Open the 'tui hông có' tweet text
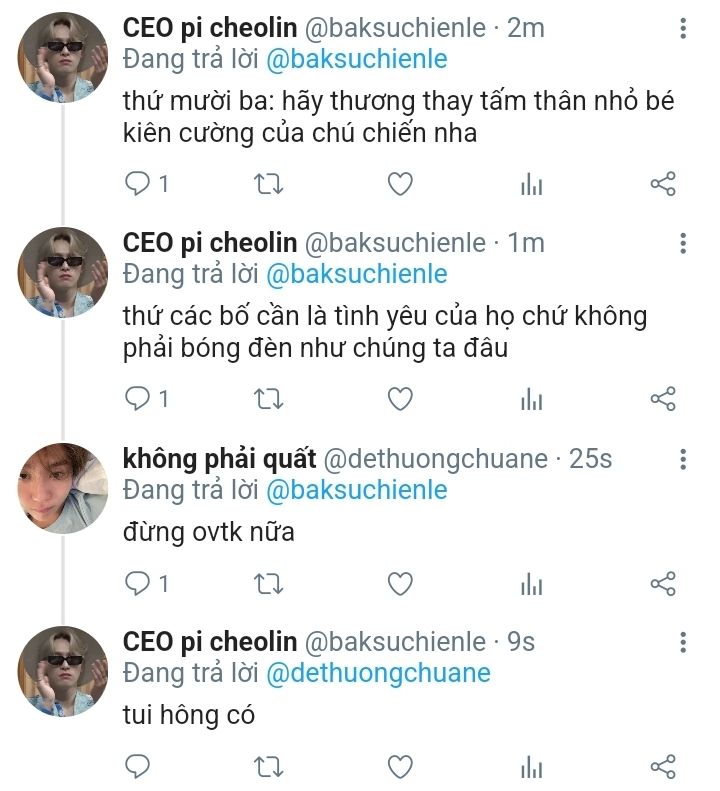The height and width of the screenshot is (791, 720). [189, 715]
